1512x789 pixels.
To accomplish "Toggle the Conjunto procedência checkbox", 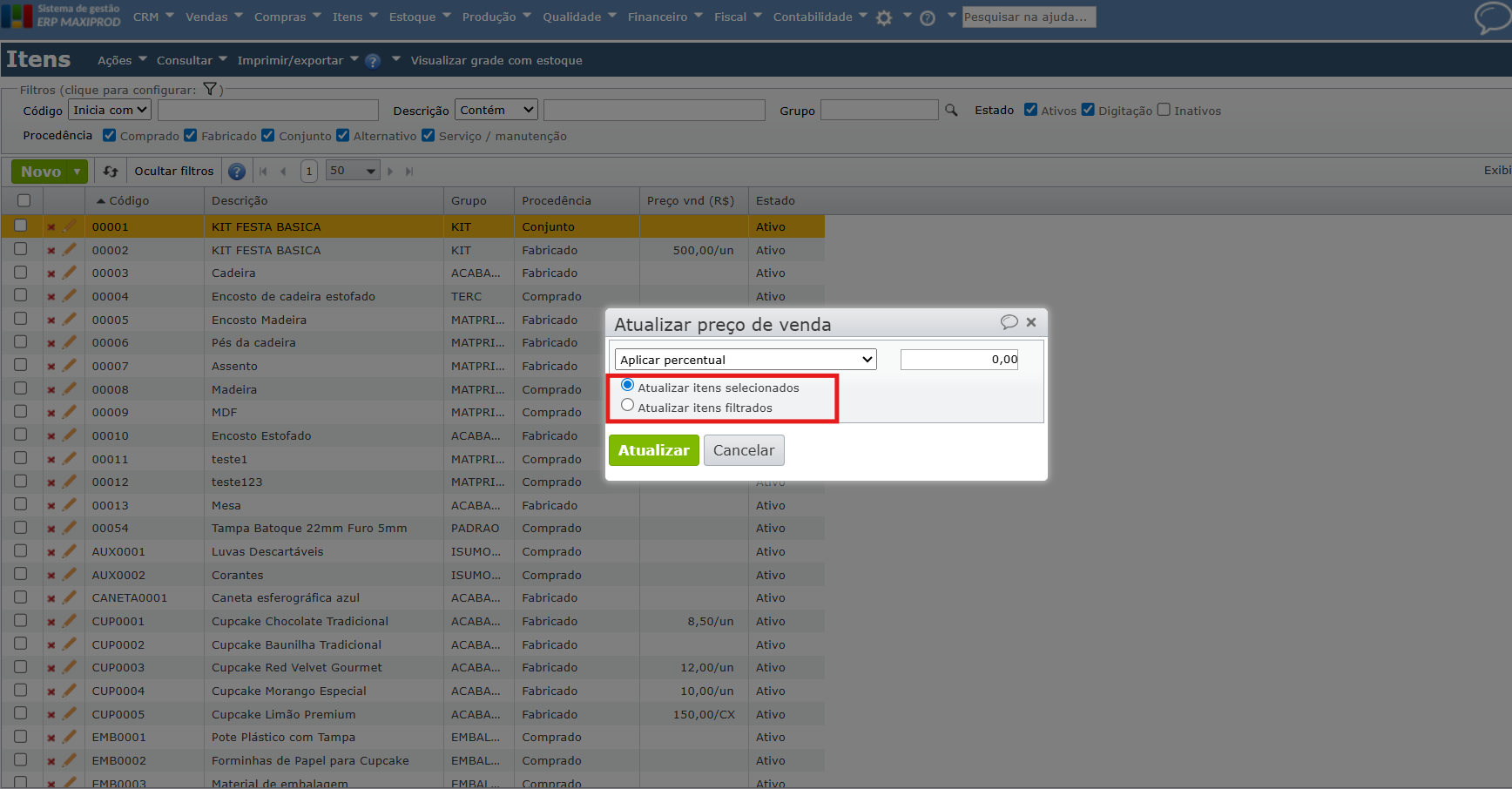I will [x=268, y=135].
